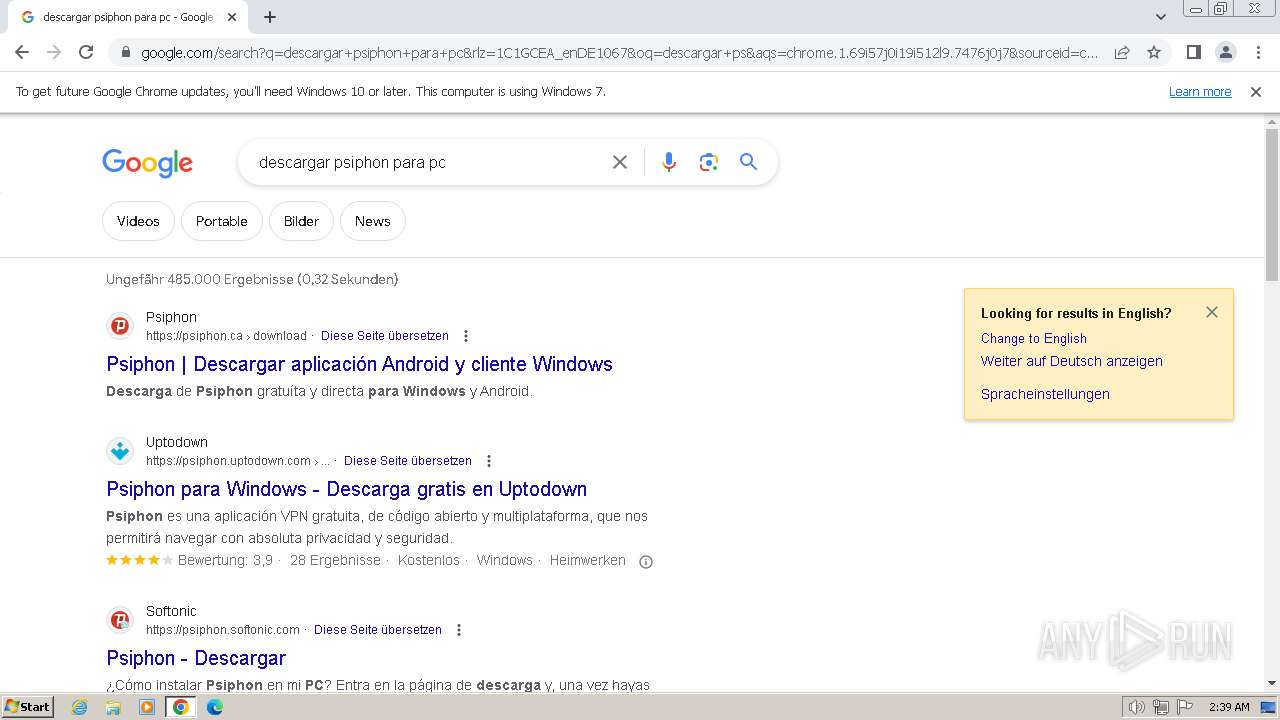Change results language to English
Screen dimensions: 1280x720
(1034, 338)
